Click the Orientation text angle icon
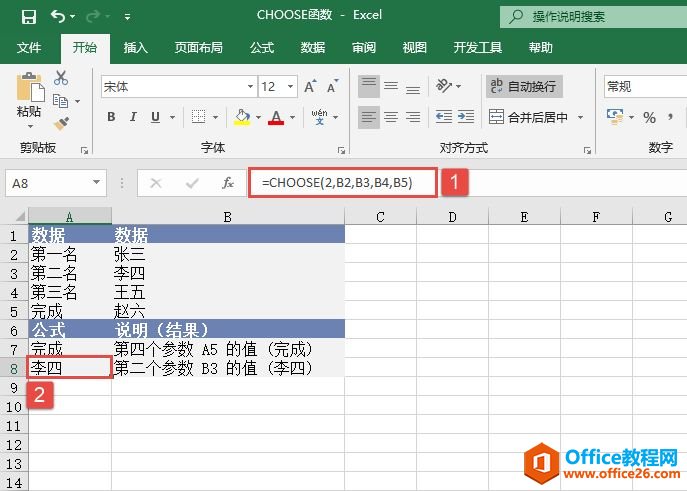687x491 pixels. click(444, 85)
